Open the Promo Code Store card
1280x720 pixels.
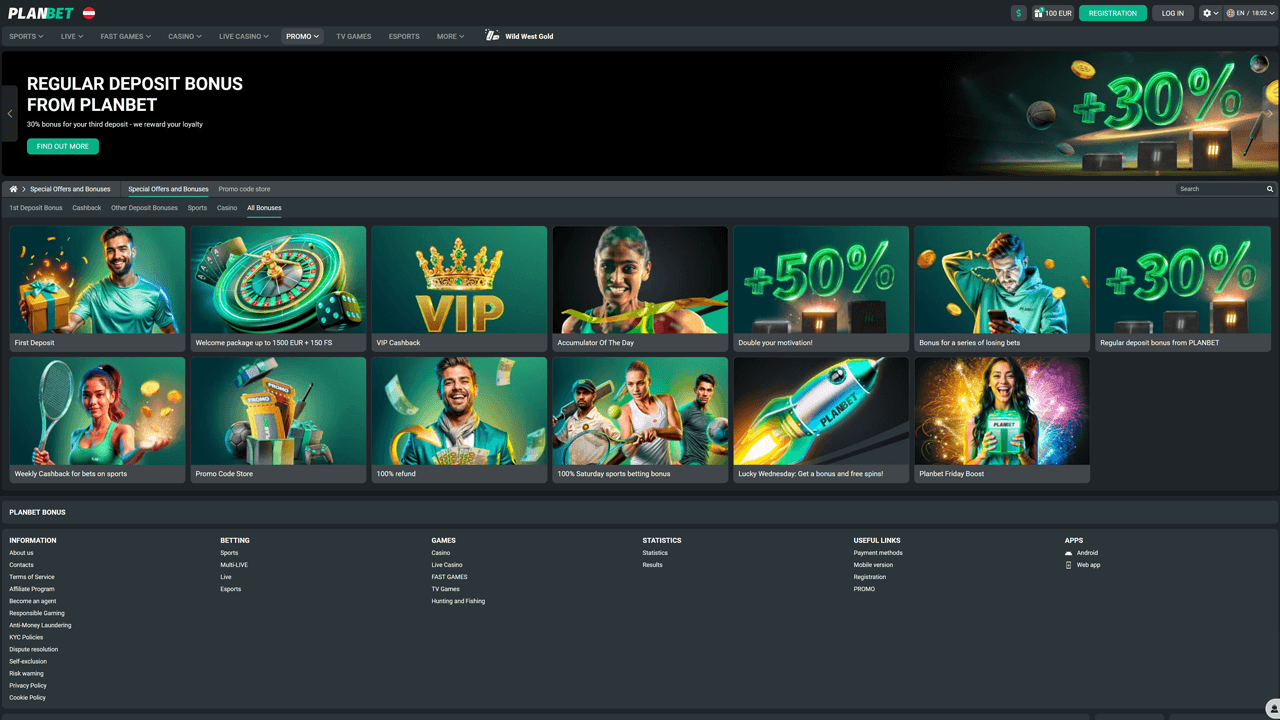(x=278, y=420)
